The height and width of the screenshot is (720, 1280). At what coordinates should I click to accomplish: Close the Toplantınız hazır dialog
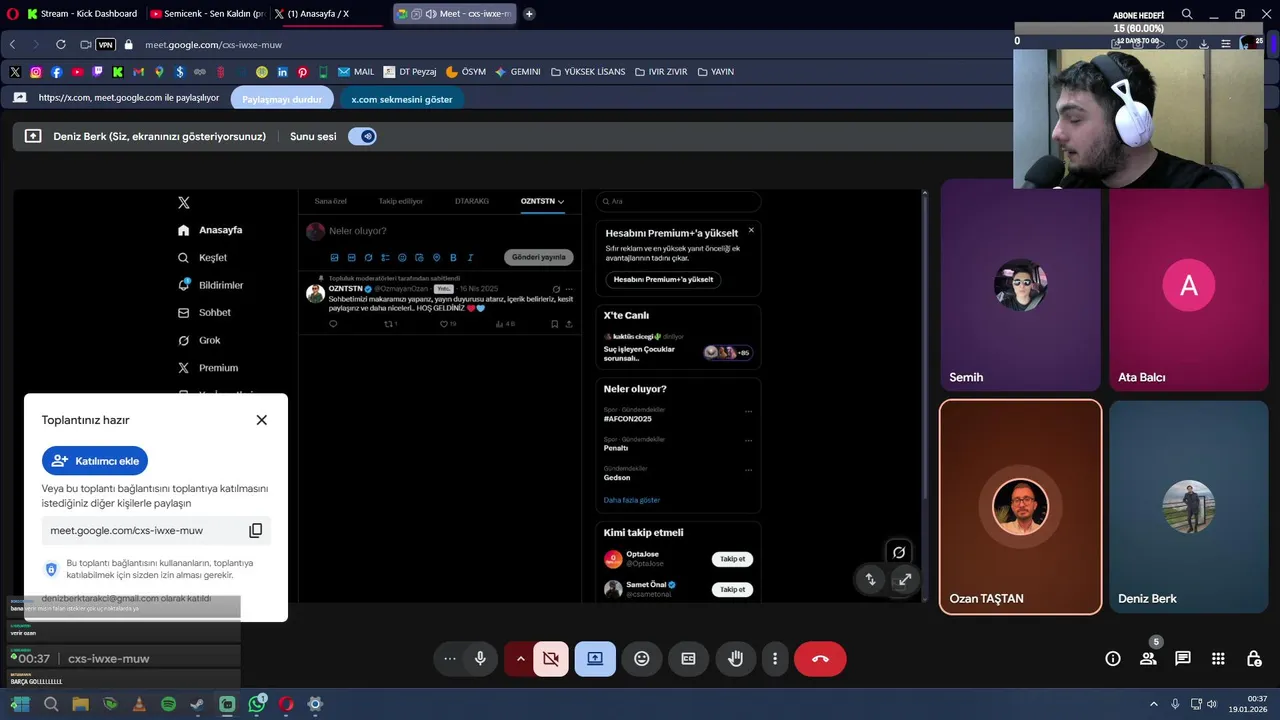click(261, 420)
